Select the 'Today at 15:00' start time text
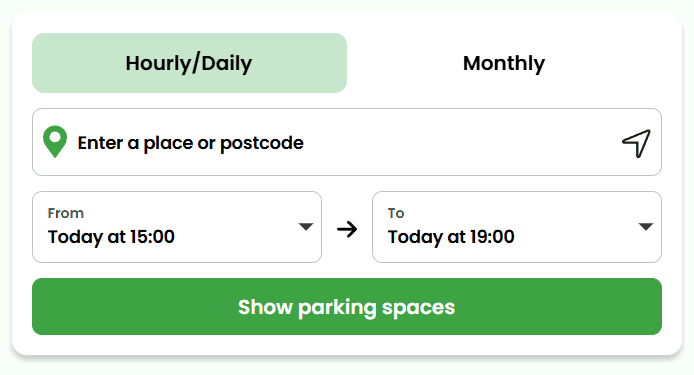This screenshot has height=375, width=694. [x=111, y=237]
